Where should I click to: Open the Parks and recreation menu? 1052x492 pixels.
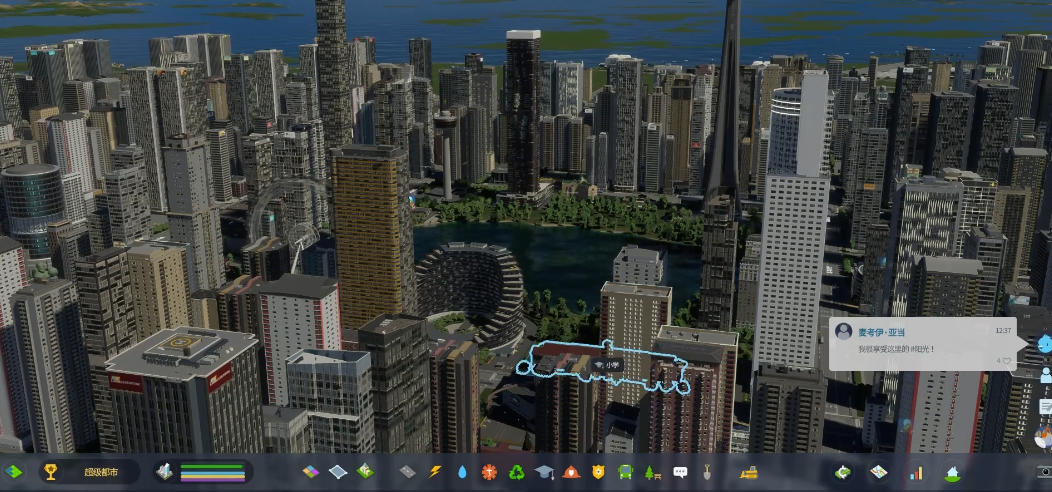coord(653,472)
